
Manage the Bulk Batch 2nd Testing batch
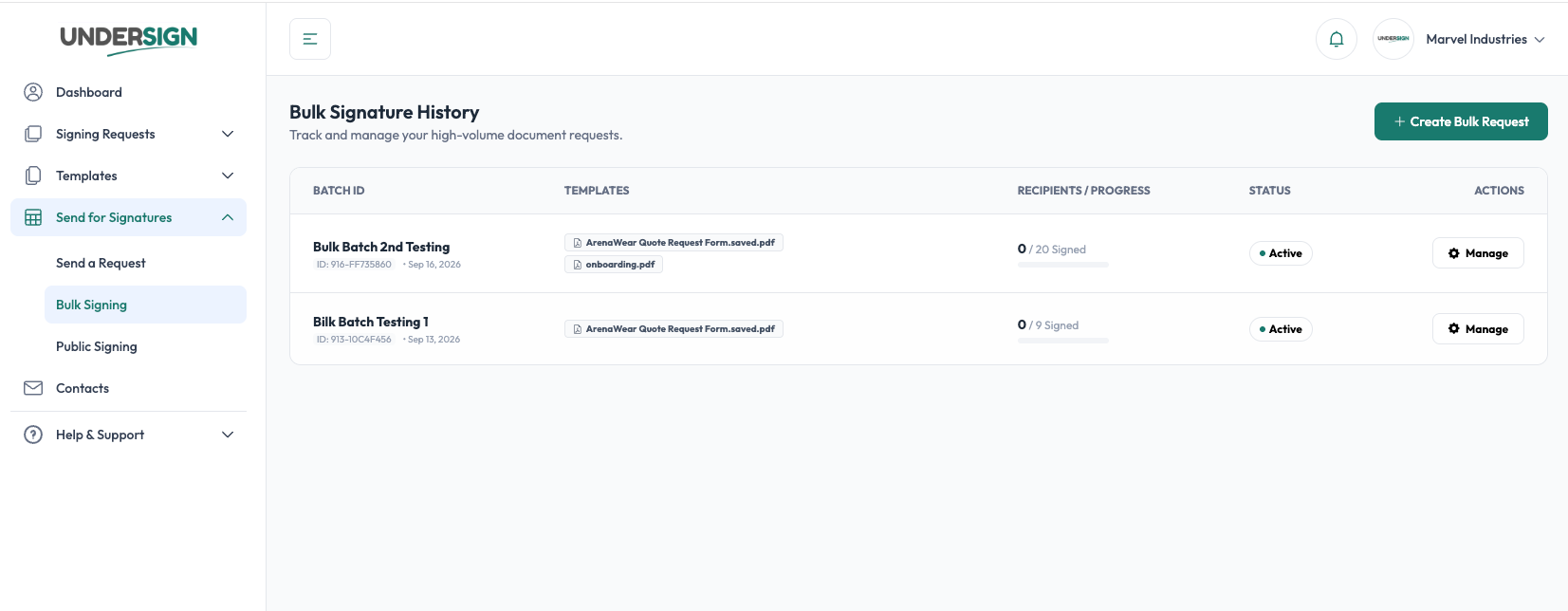pos(1478,253)
